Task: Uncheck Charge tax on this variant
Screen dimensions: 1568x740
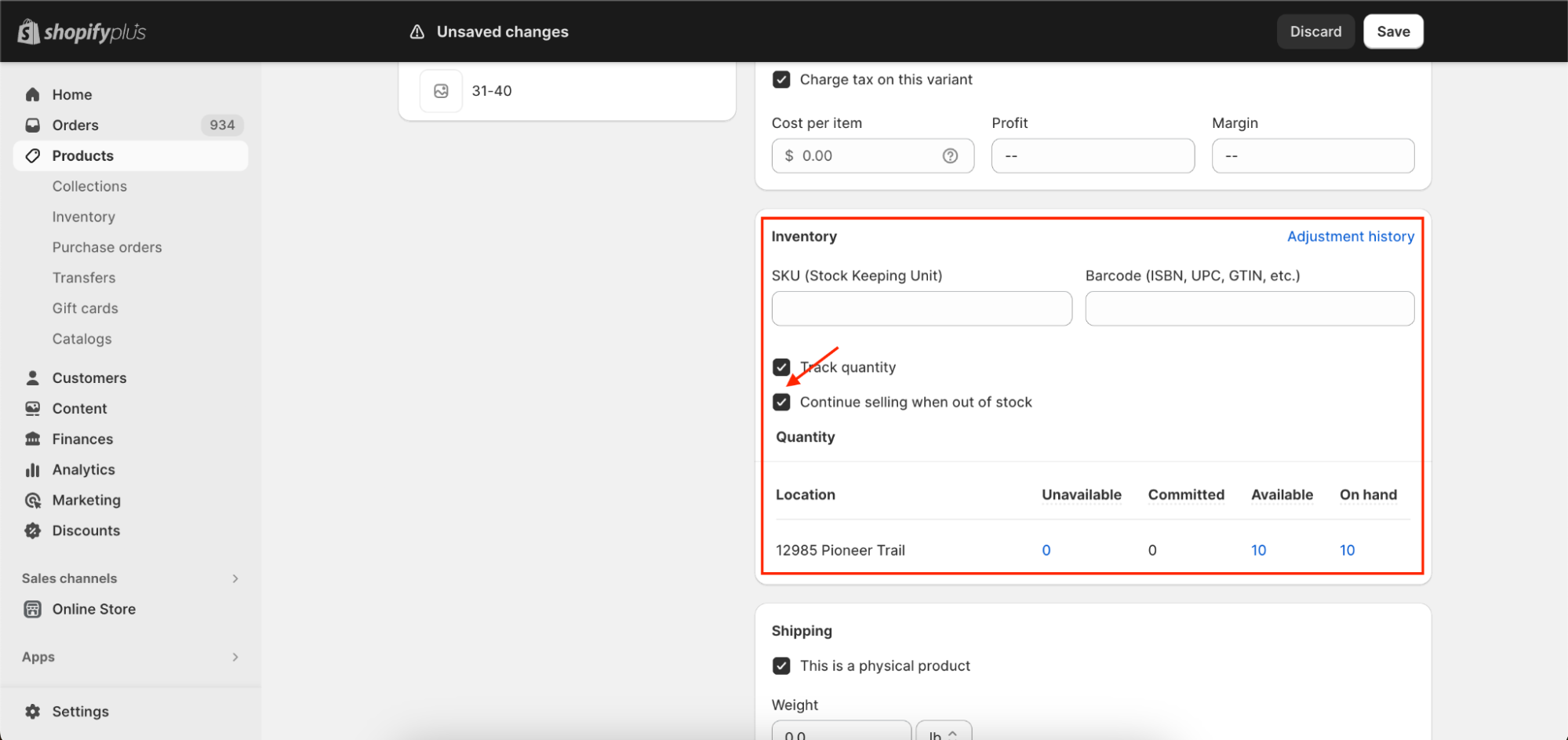Action: point(781,80)
